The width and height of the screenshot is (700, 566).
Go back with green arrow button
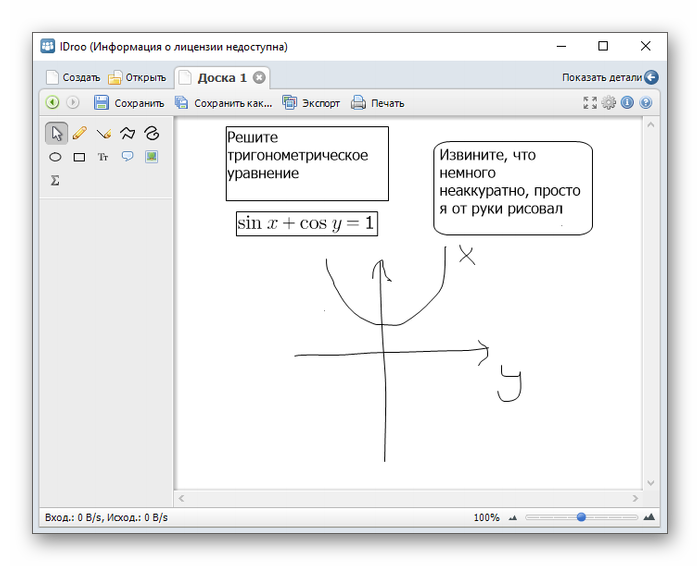click(x=52, y=103)
